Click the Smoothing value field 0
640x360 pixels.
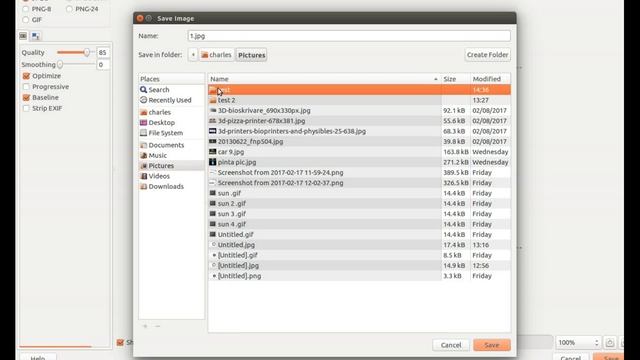103,64
